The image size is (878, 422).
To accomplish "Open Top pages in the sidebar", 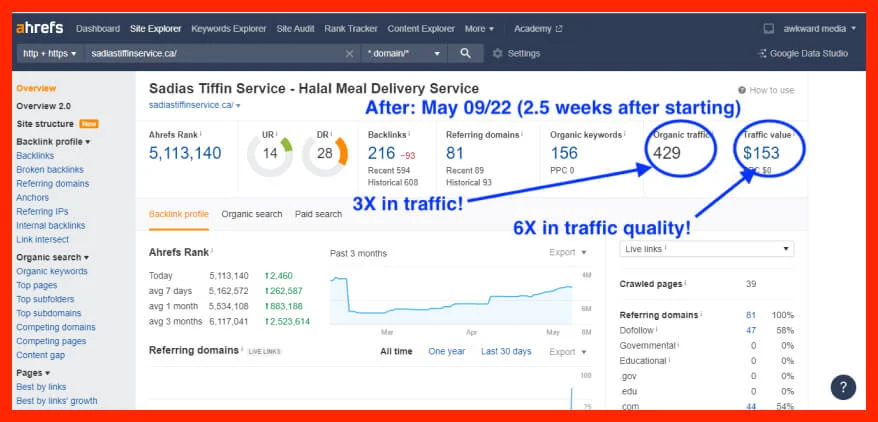I will tap(37, 285).
